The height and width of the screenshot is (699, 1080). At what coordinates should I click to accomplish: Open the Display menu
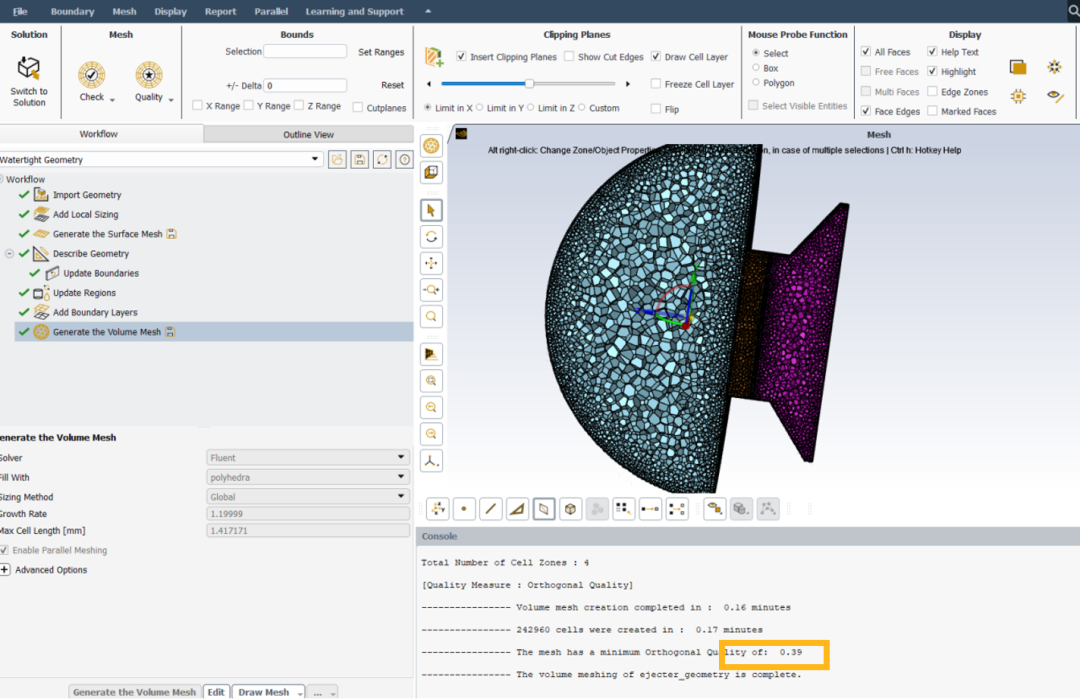tap(170, 11)
